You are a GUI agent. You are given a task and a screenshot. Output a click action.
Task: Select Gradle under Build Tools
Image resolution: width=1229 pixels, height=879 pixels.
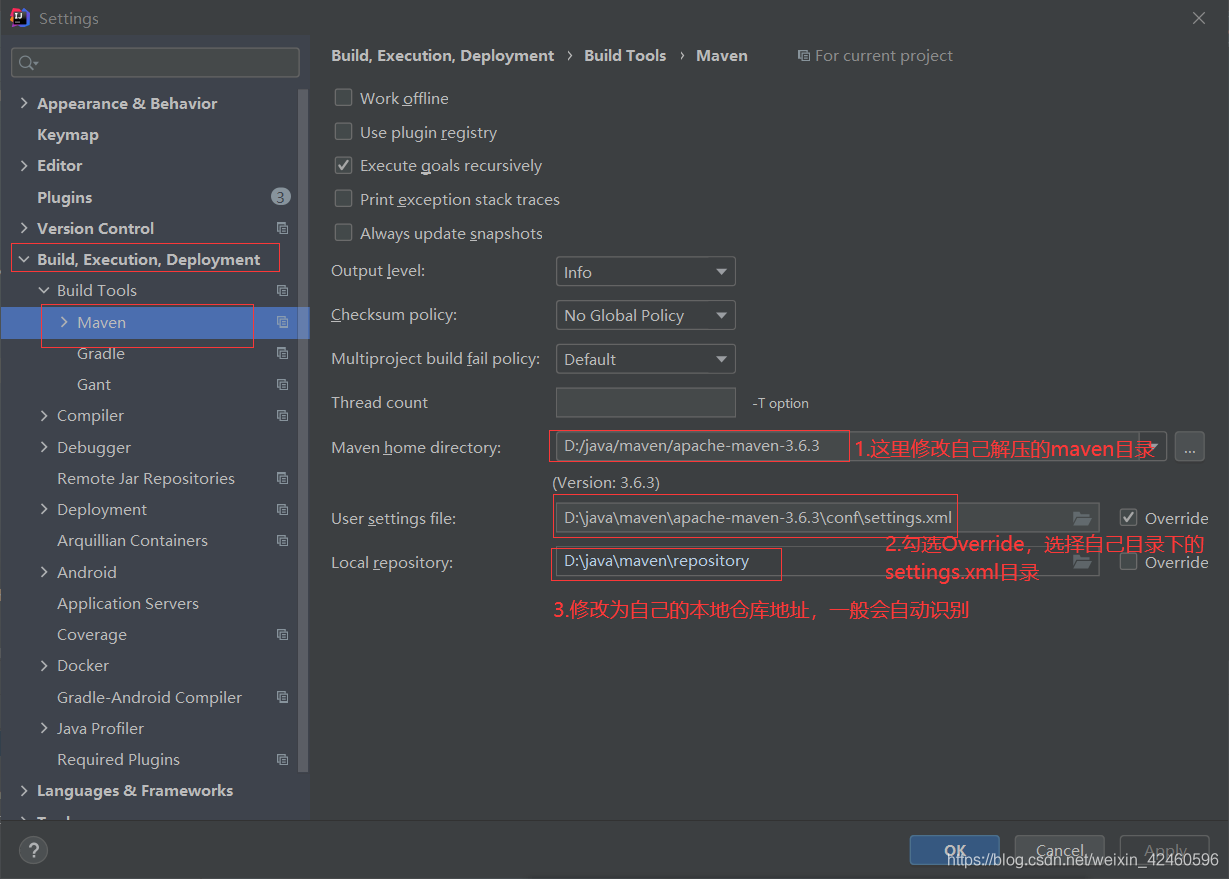101,353
